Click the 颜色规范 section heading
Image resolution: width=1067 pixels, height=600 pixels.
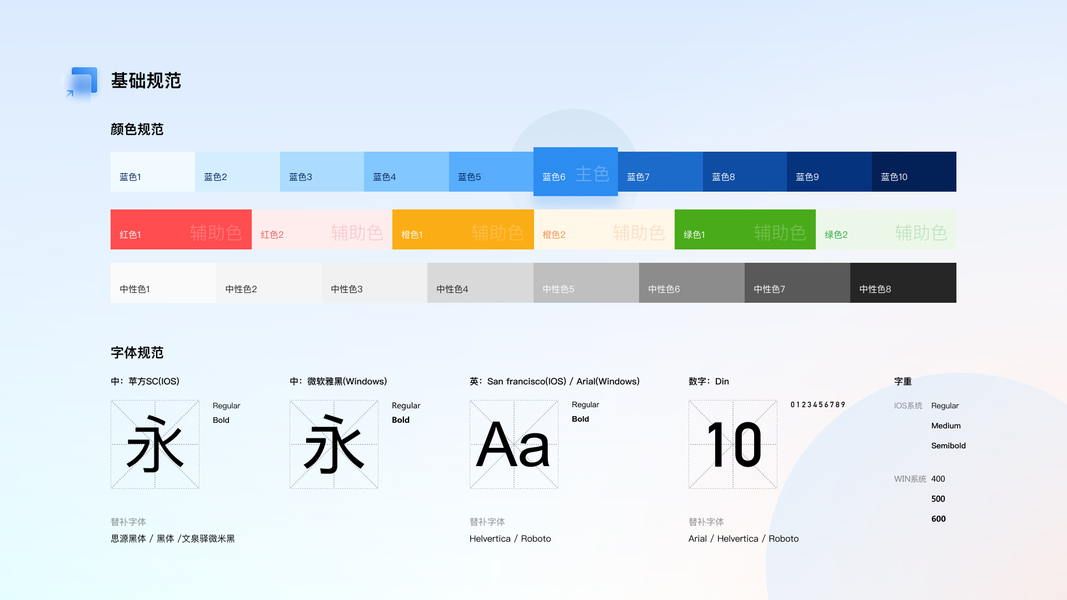pyautogui.click(x=137, y=129)
